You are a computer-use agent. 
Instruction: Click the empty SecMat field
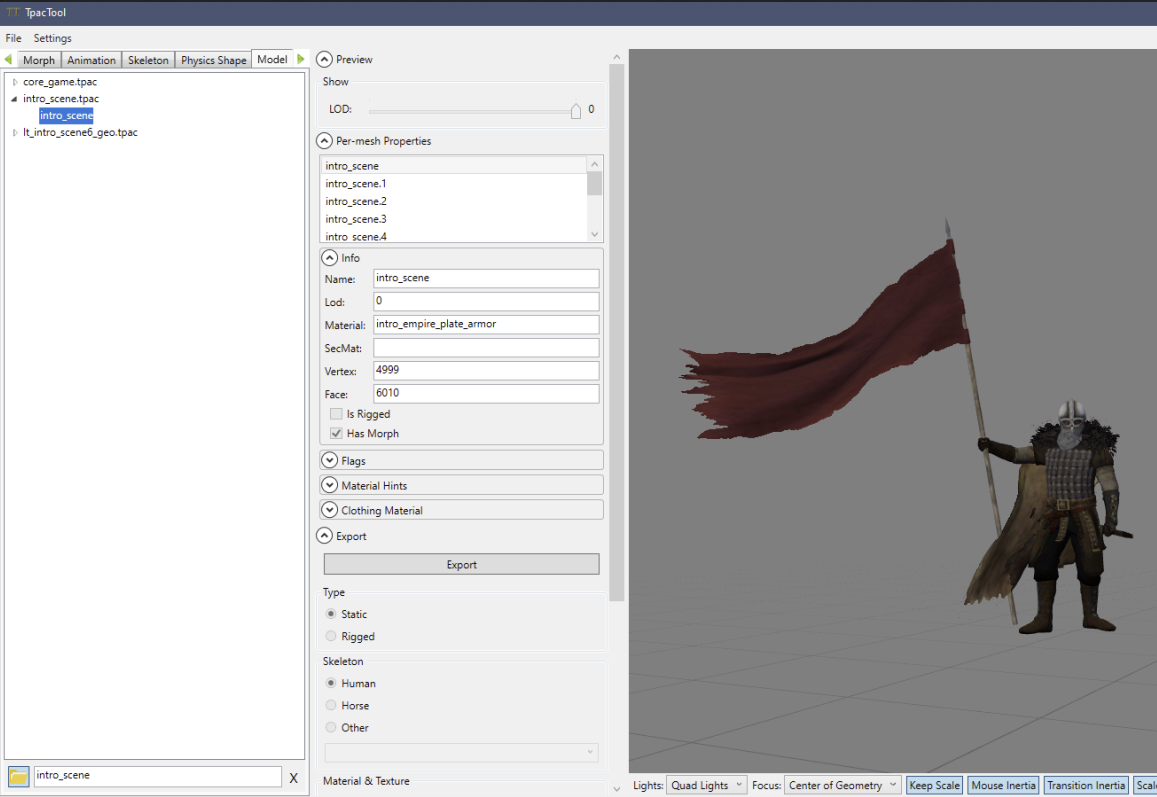(486, 348)
